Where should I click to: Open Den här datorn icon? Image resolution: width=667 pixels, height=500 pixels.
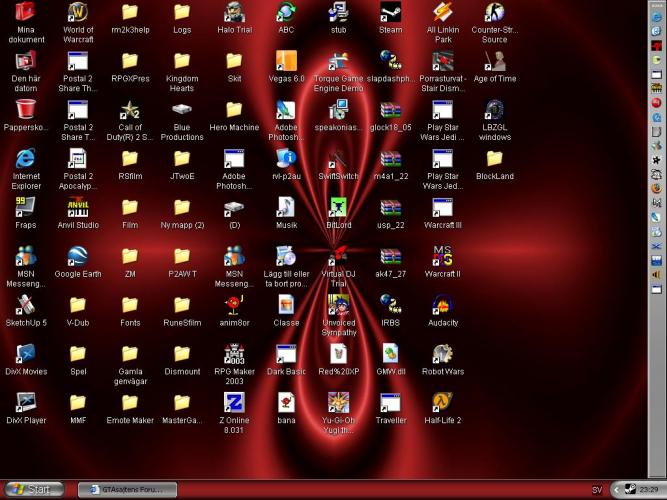point(26,61)
